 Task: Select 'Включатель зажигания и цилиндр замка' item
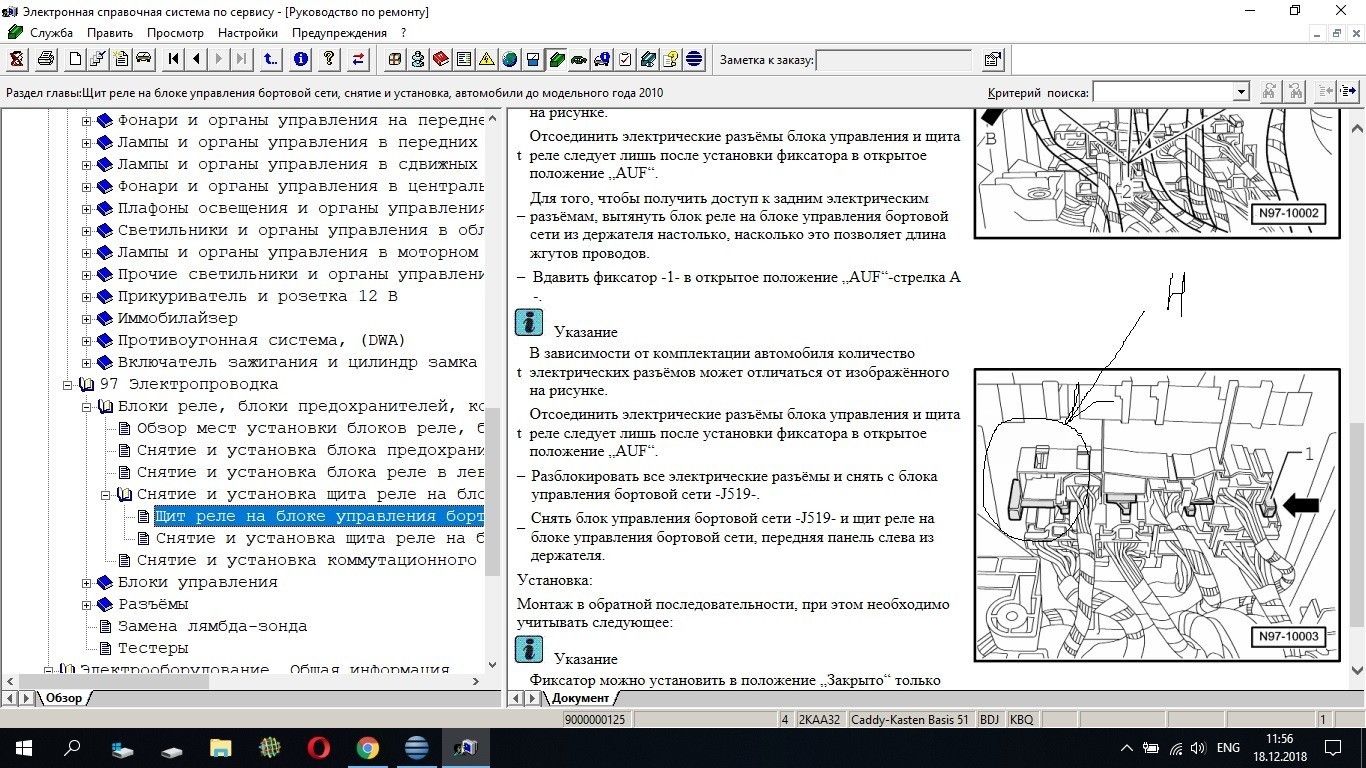[297, 362]
